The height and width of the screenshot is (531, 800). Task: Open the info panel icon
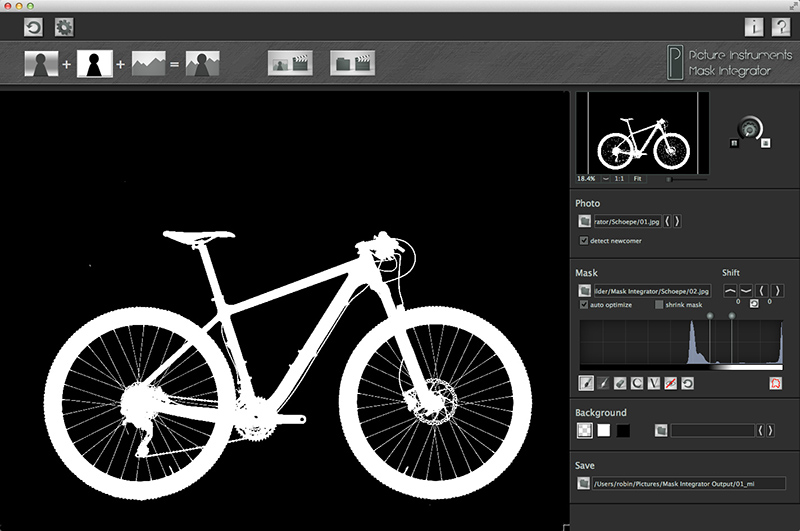(755, 28)
